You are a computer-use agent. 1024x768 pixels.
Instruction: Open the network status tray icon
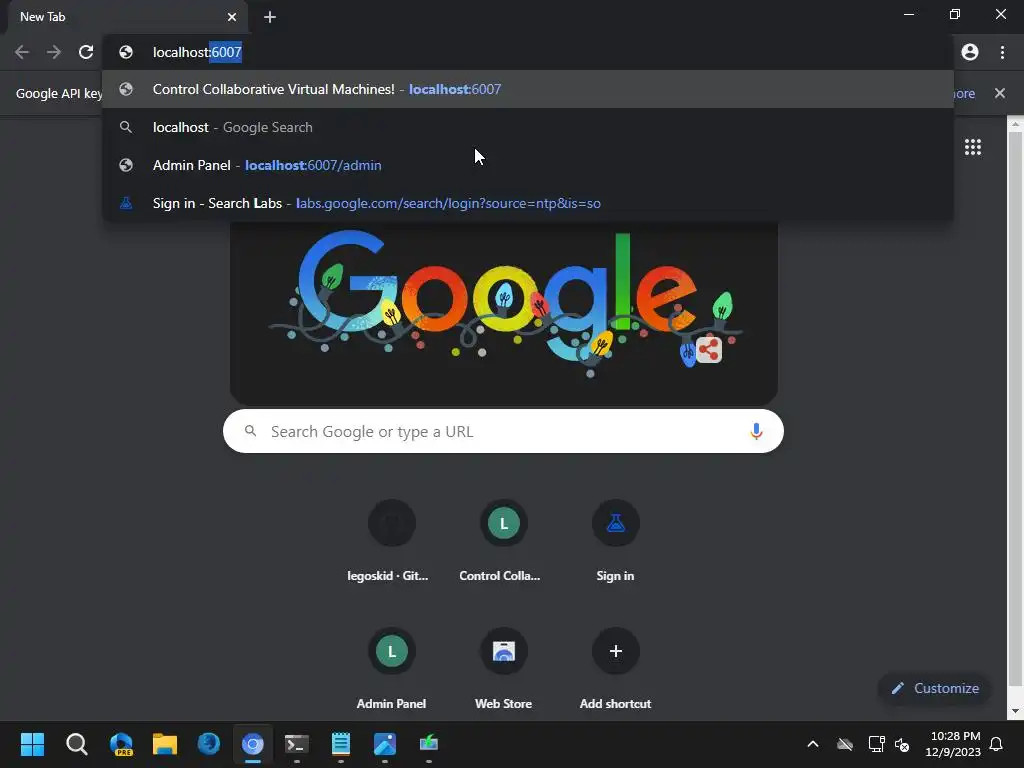(x=876, y=744)
